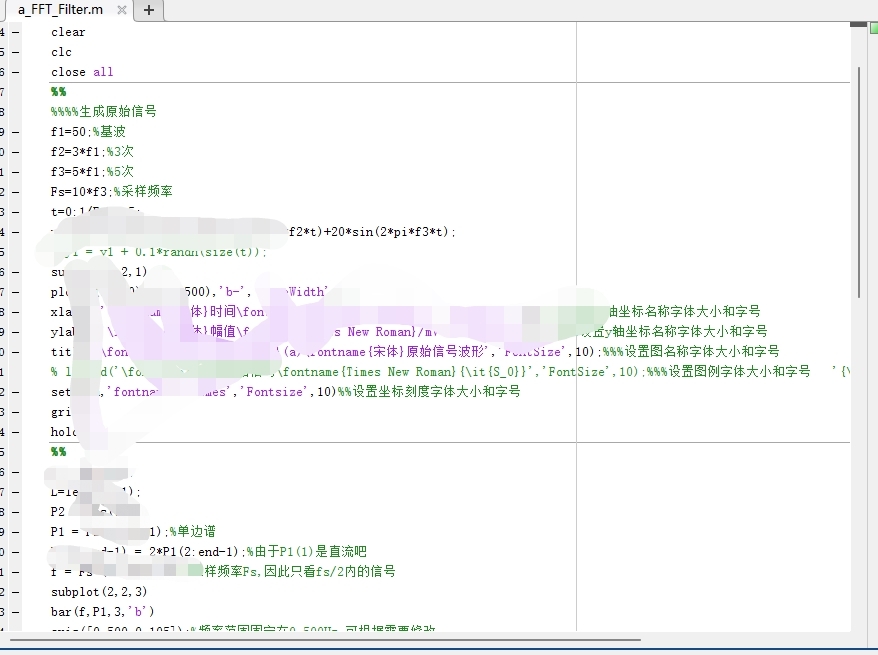Place cursor on the 'clc' command
This screenshot has height=655, width=878.
coord(61,52)
